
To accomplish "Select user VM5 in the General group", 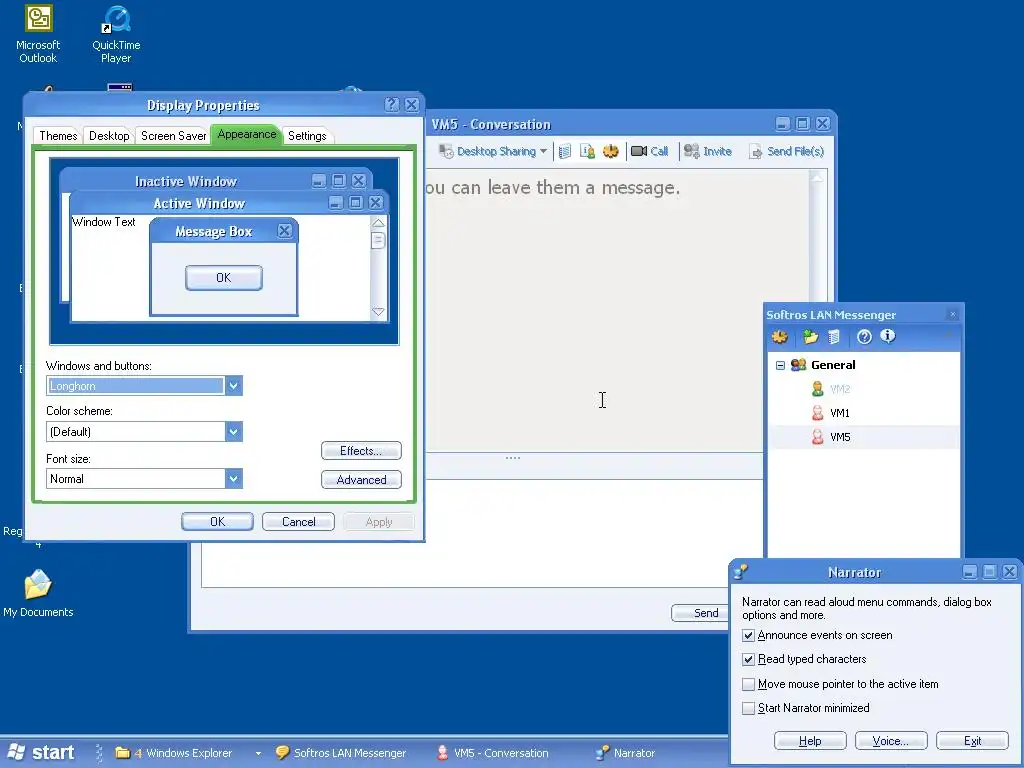I will pyautogui.click(x=840, y=438).
